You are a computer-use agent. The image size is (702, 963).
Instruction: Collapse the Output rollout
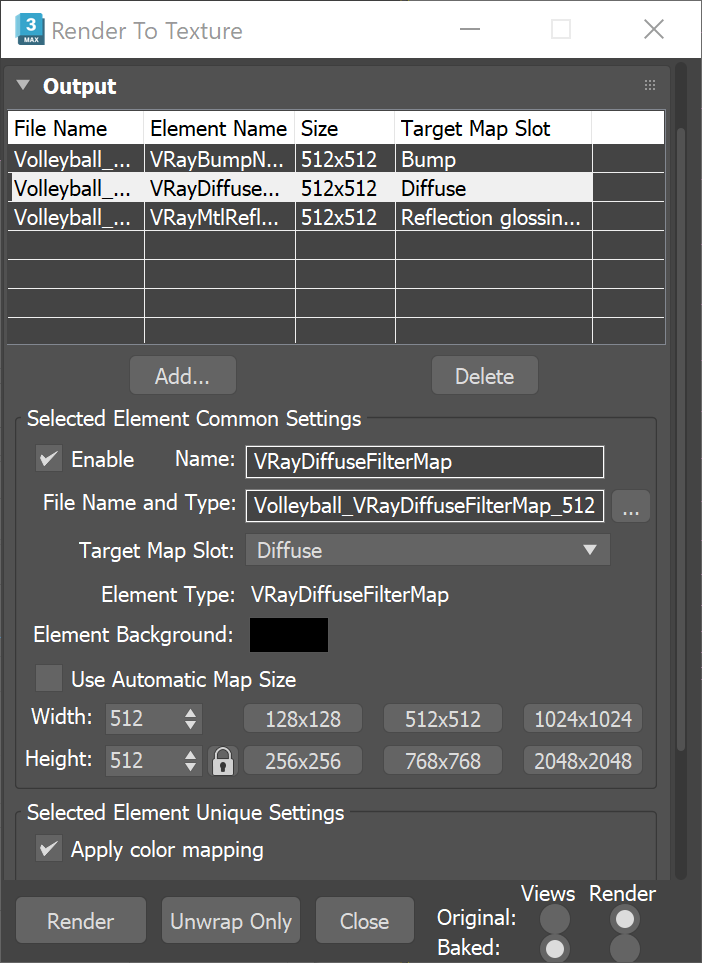(23, 85)
